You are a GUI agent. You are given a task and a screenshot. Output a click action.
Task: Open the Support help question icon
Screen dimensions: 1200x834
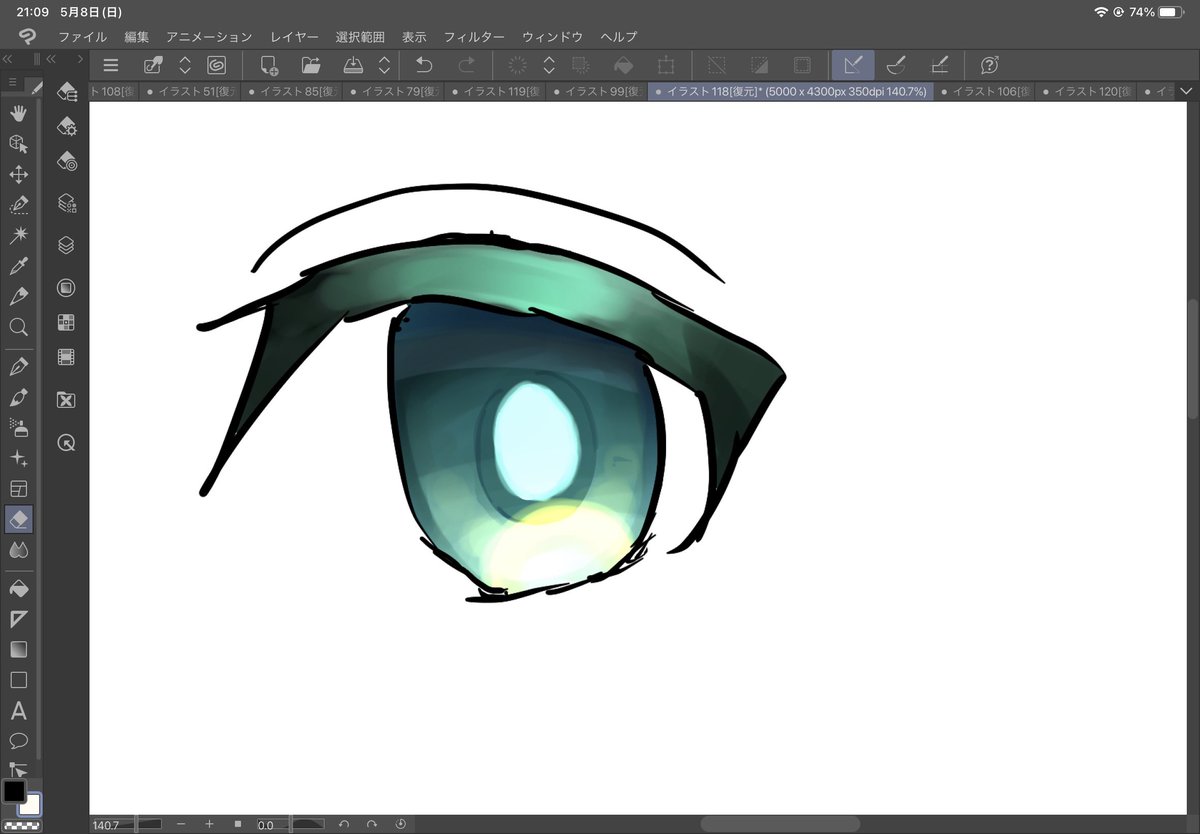coord(989,65)
